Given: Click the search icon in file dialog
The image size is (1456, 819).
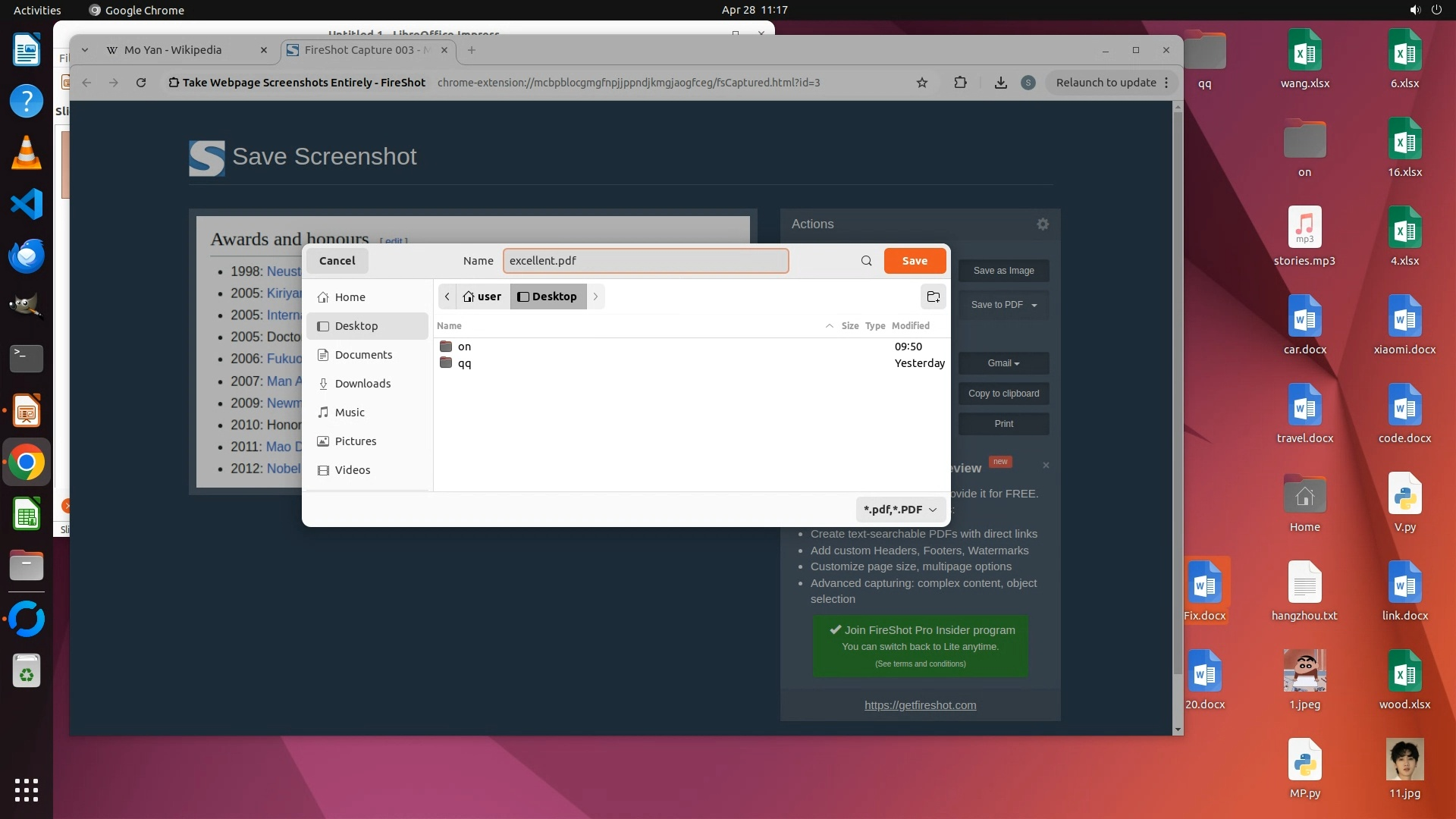Looking at the screenshot, I should (866, 261).
